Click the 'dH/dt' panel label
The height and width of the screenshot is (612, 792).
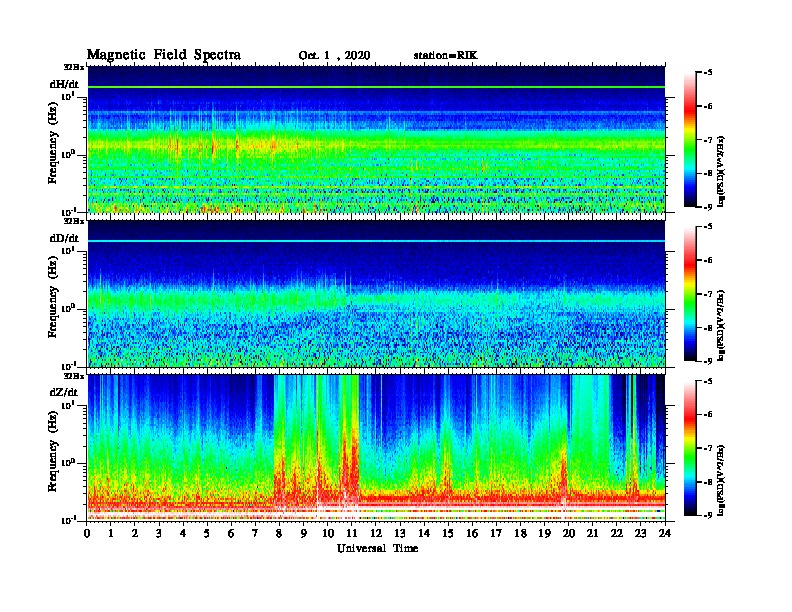(64, 84)
